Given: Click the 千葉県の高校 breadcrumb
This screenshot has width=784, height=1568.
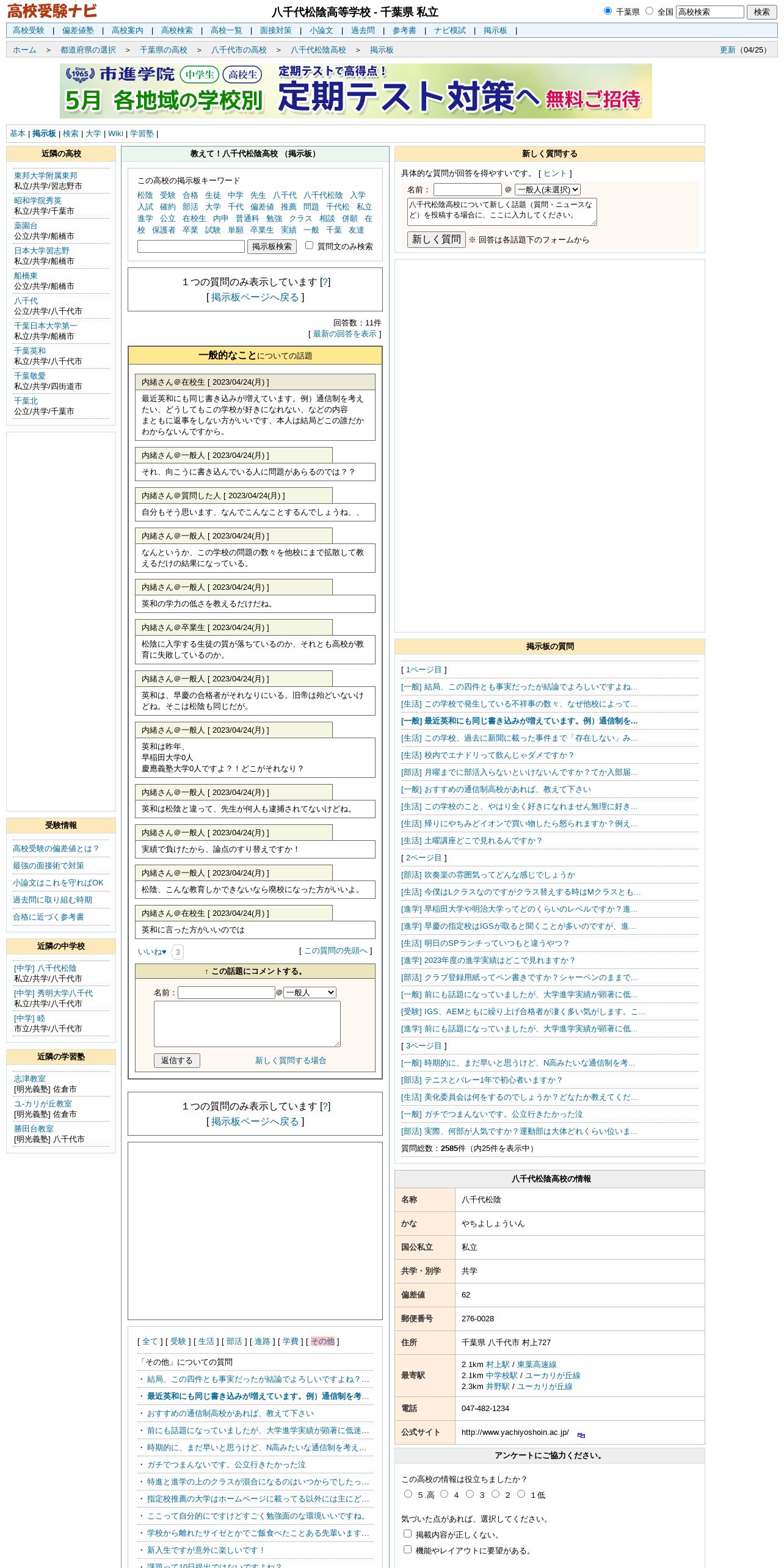Looking at the screenshot, I should [164, 50].
